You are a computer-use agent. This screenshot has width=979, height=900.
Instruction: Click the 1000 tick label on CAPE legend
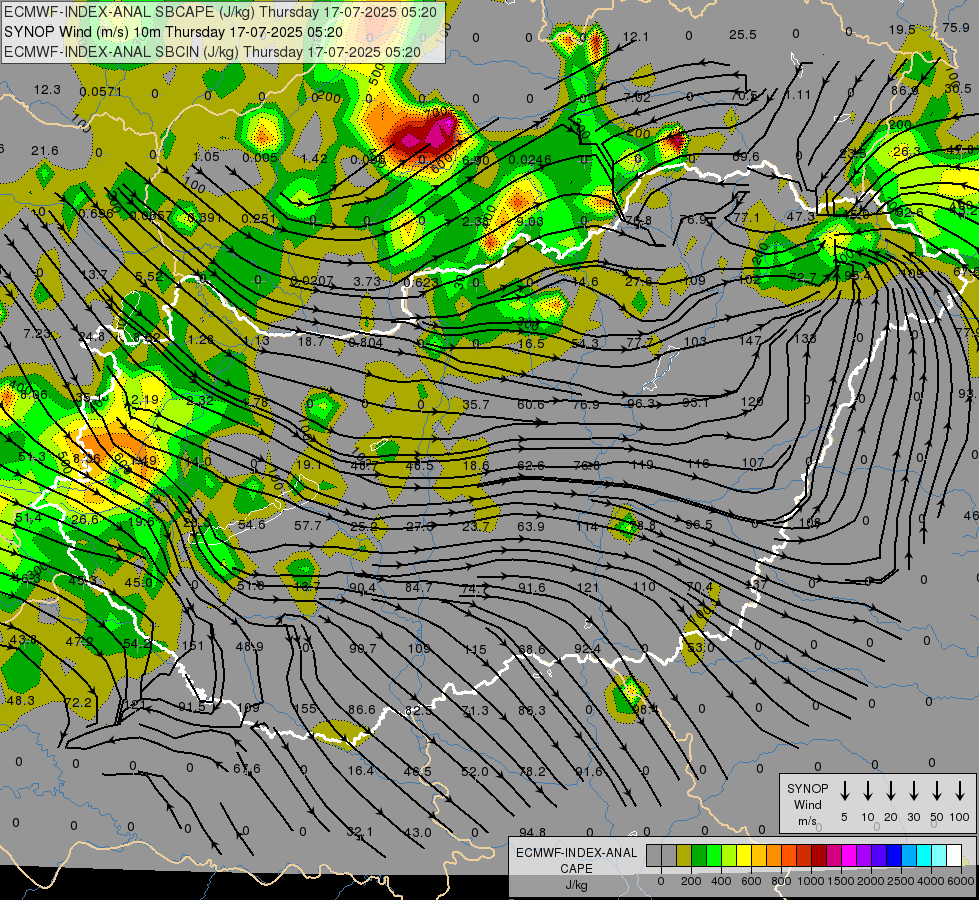[x=811, y=881]
